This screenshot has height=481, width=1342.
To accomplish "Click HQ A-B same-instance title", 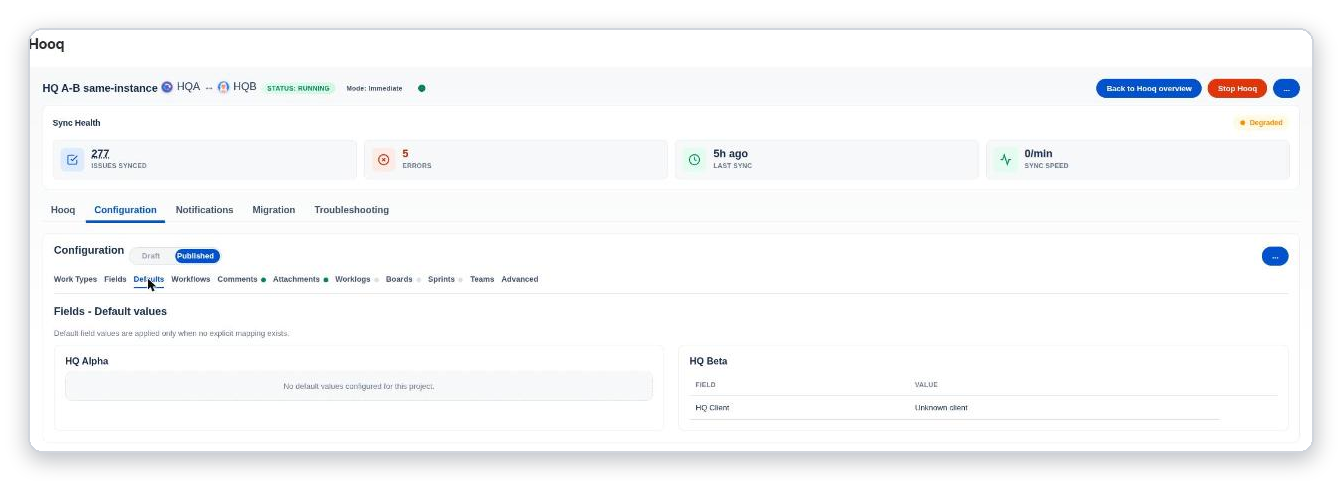I will coord(100,88).
